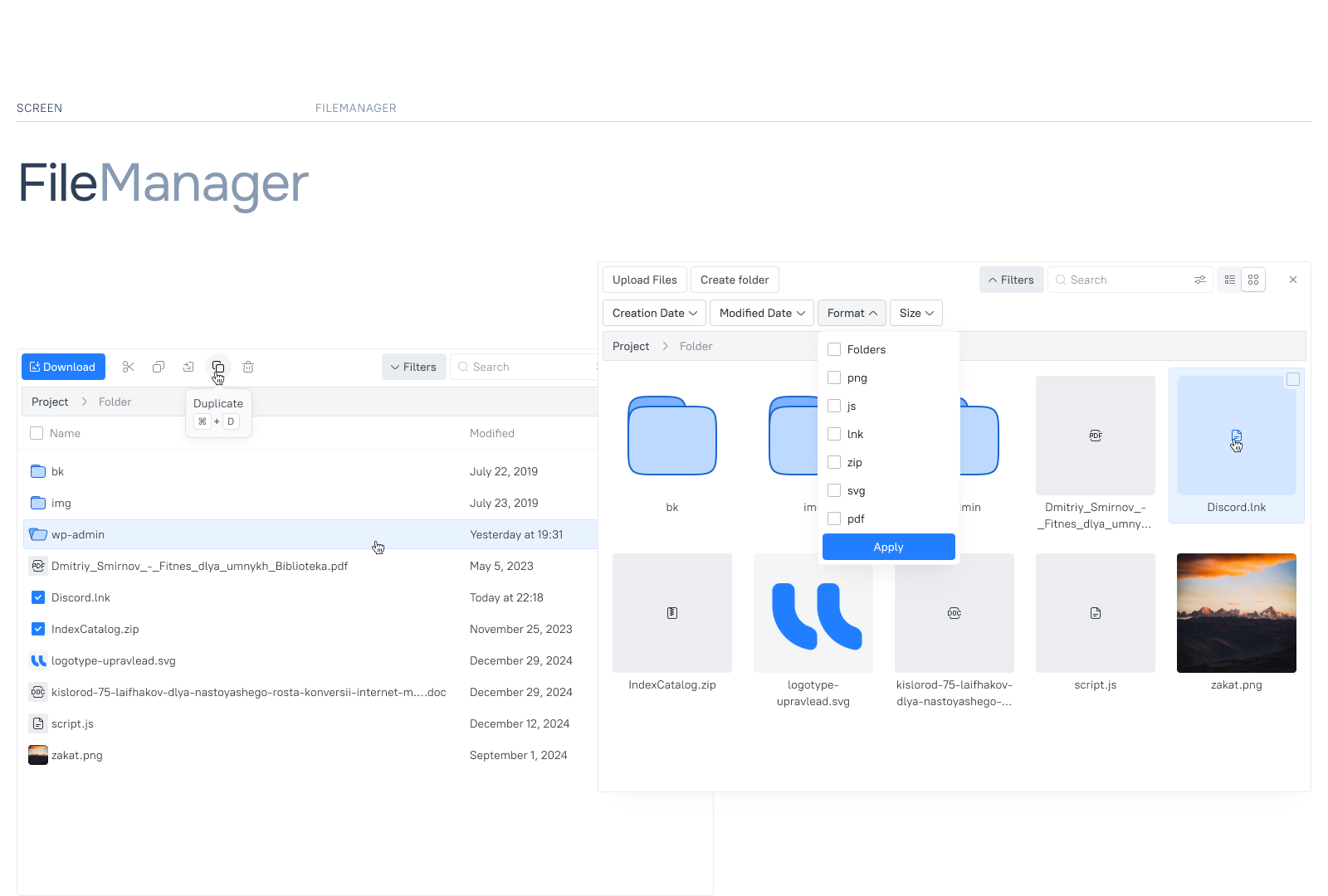This screenshot has width=1328, height=896.
Task: Switch to list view in right panel
Action: tap(1229, 280)
